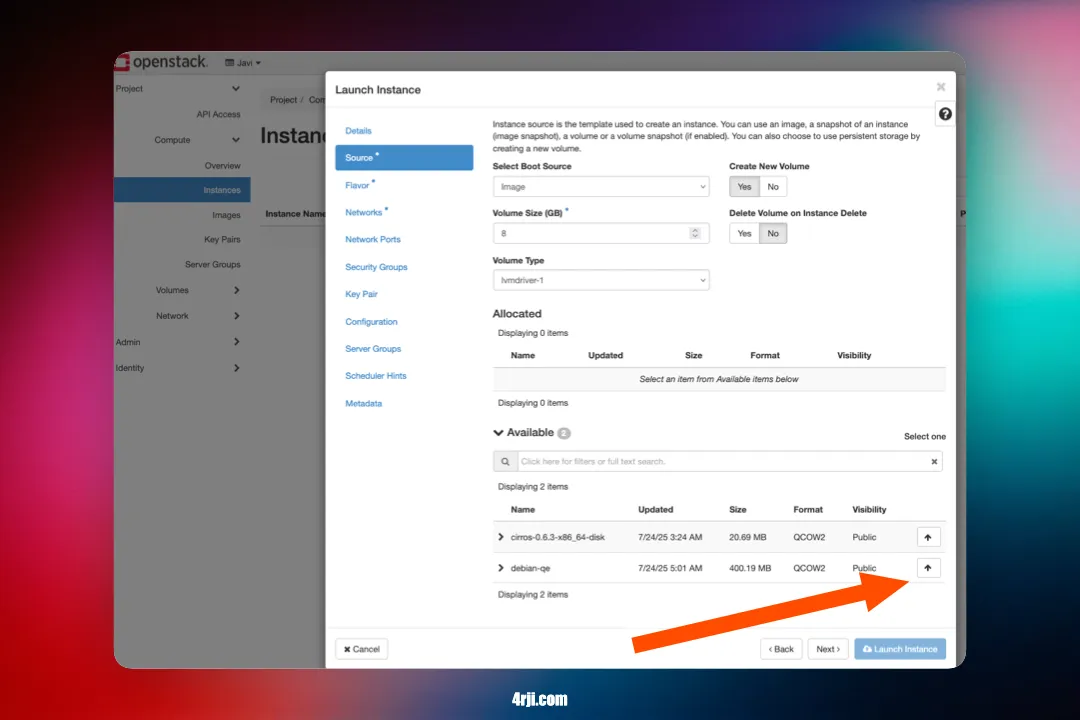
Task: Open the Volume Type dropdown showing lvmdriver-1
Action: 600,280
